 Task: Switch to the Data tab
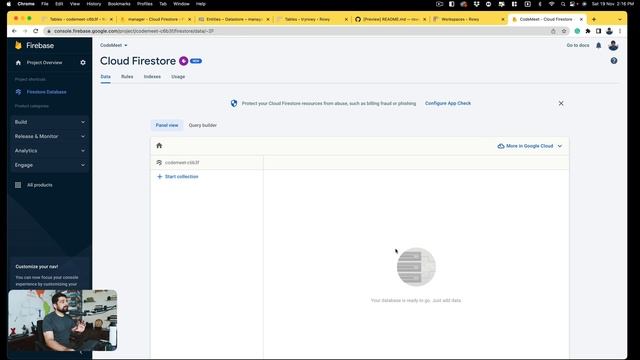(105, 77)
